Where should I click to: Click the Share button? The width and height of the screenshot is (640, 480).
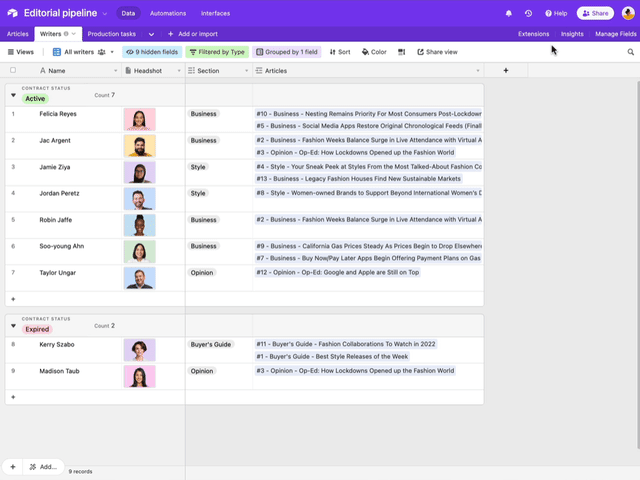pyautogui.click(x=595, y=13)
